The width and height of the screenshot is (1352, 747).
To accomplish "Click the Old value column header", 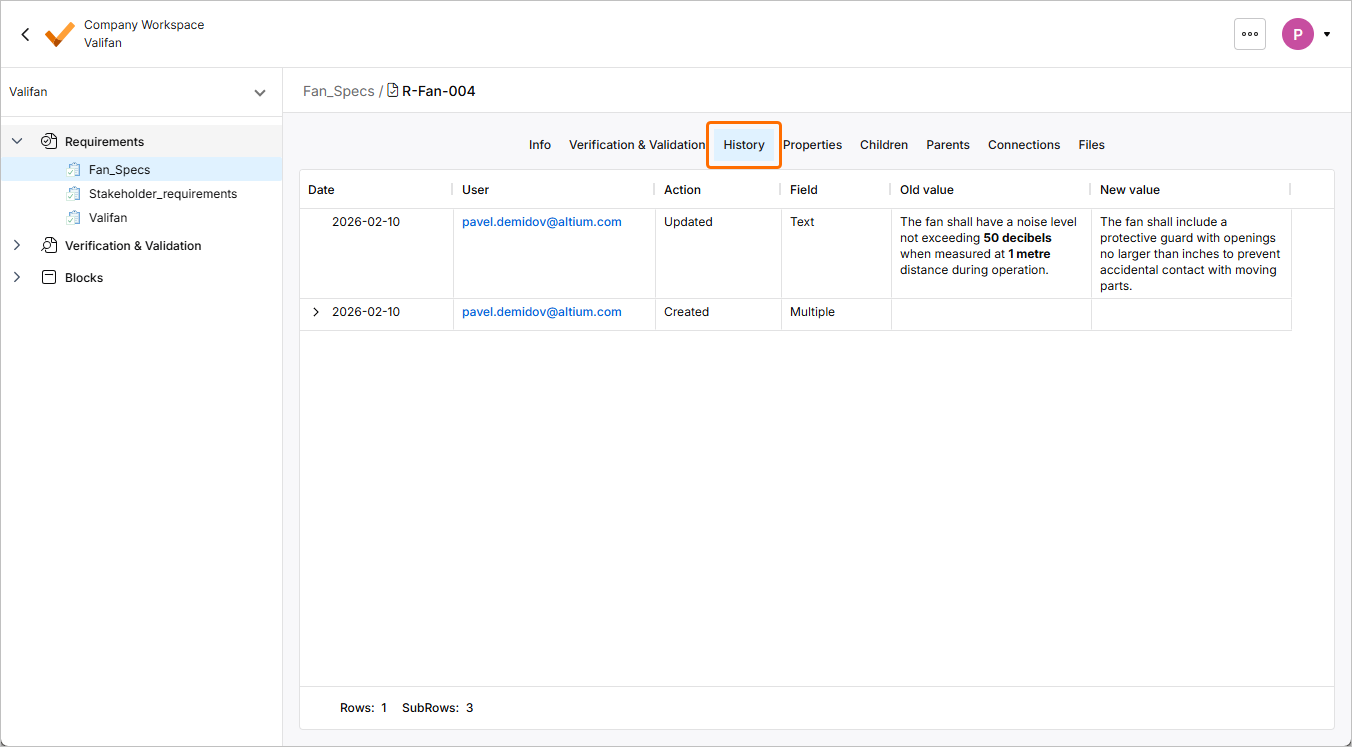I will point(927,190).
